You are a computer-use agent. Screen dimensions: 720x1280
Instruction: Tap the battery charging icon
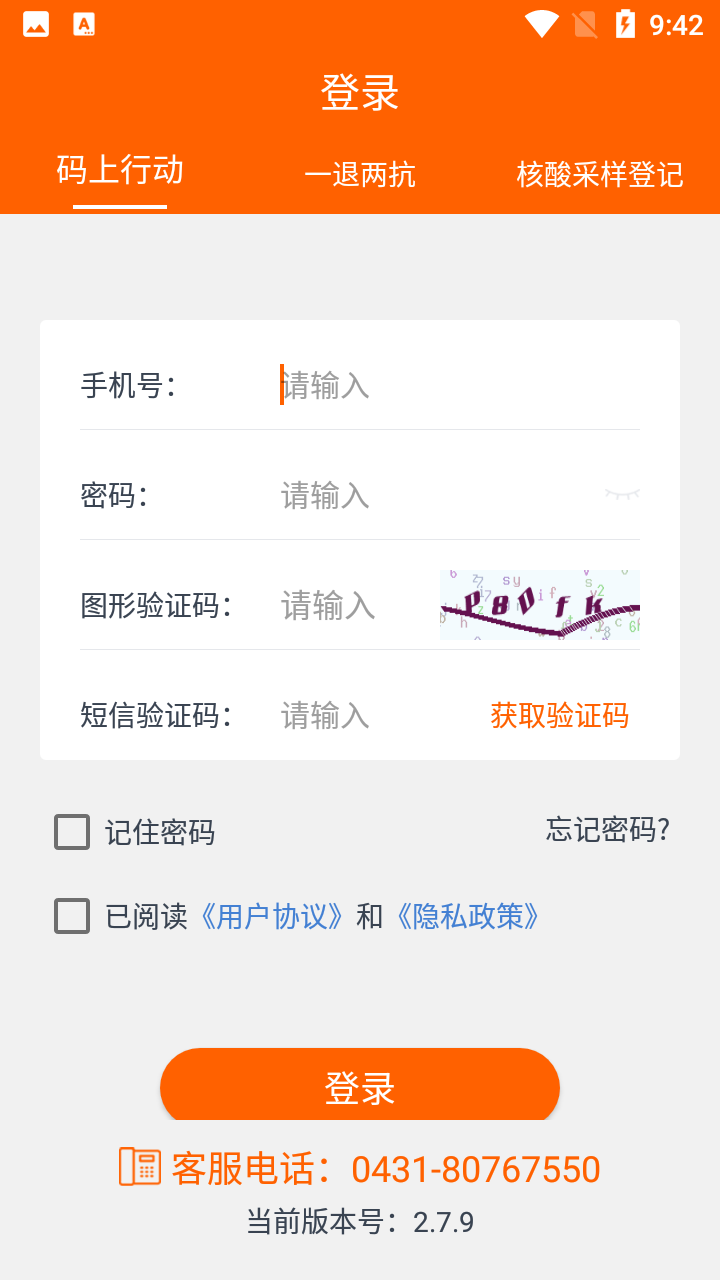[x=625, y=24]
